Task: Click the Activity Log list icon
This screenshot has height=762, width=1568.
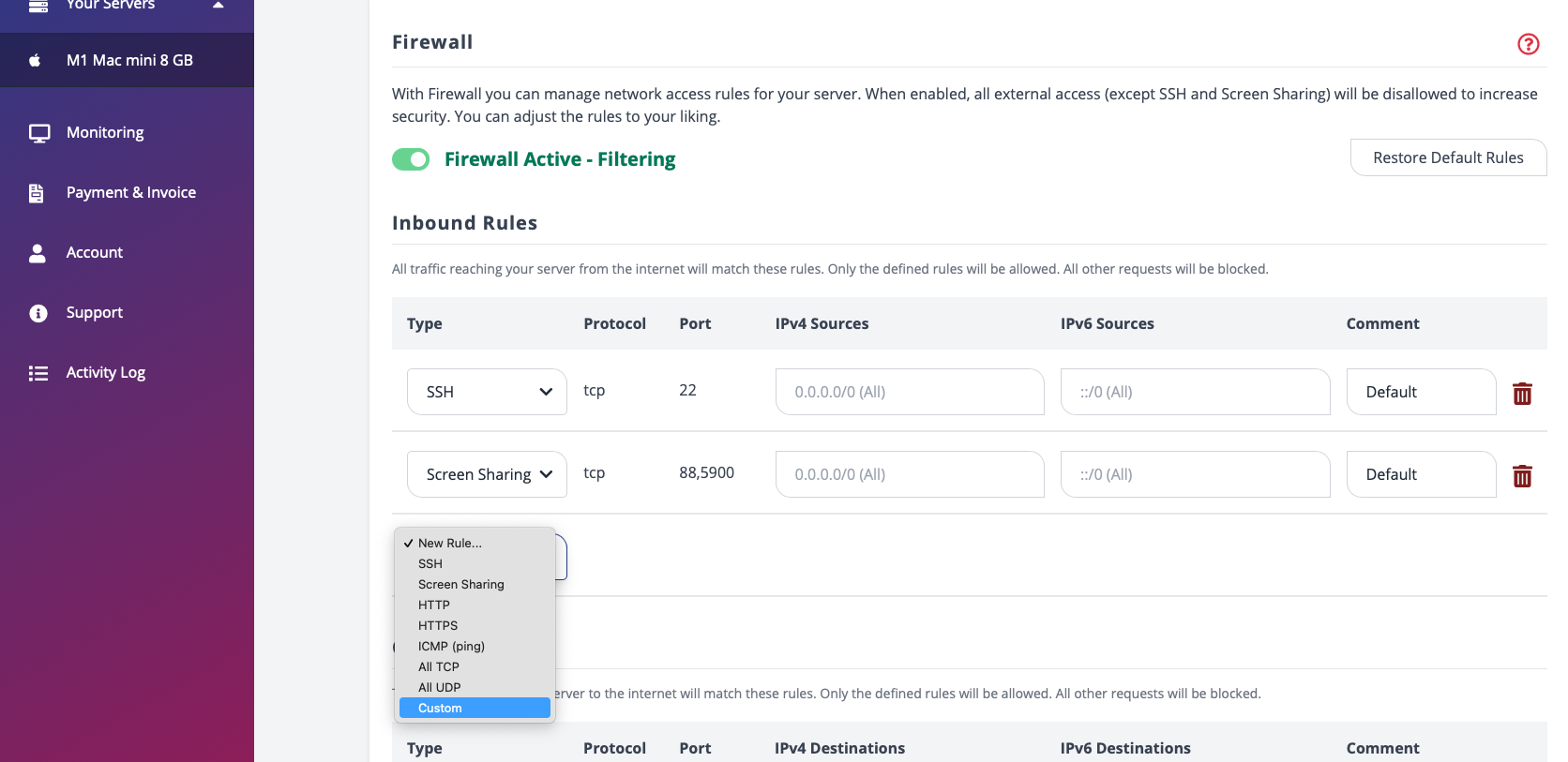Action: (x=38, y=373)
